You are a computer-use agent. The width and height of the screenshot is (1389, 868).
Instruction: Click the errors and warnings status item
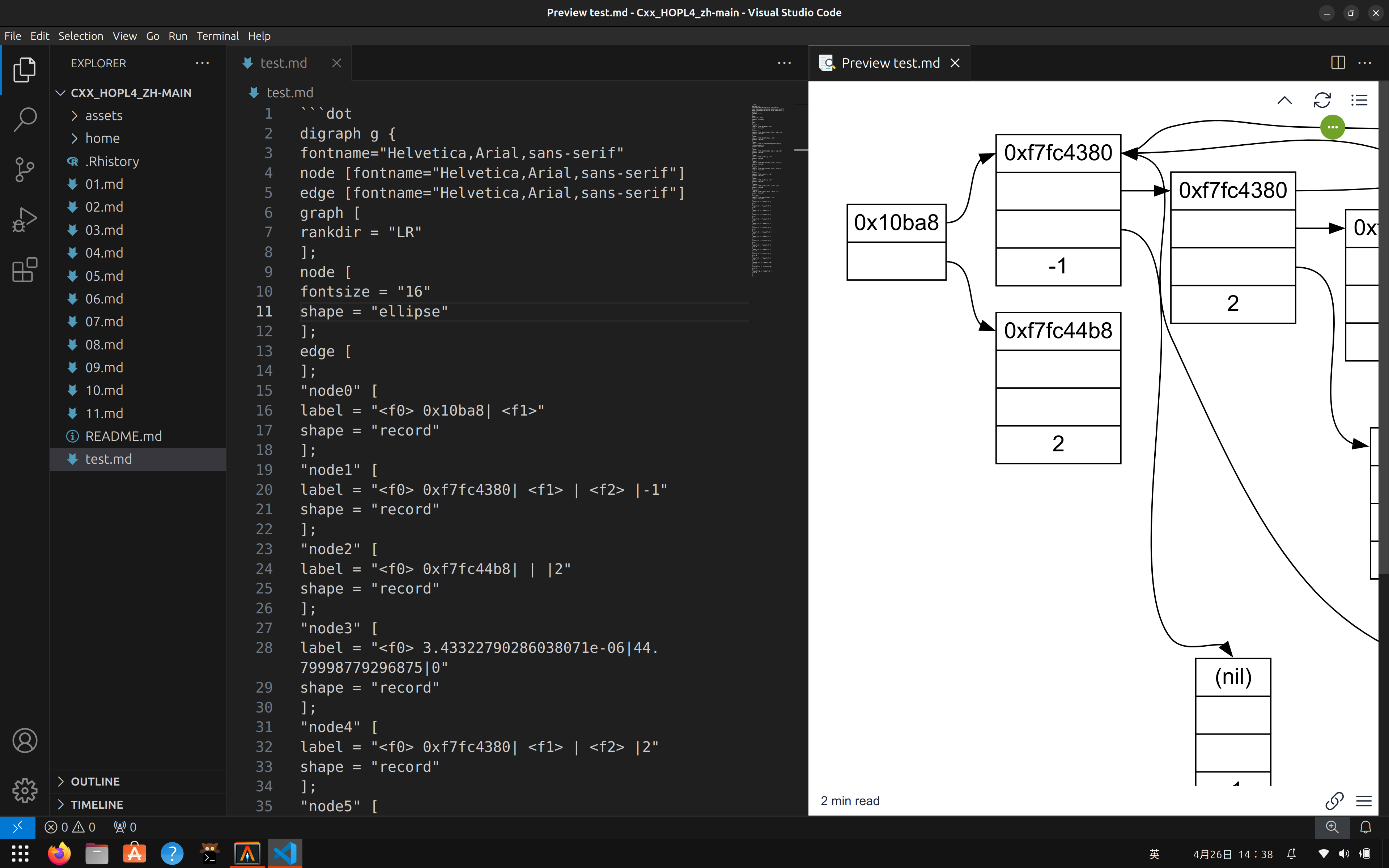click(70, 827)
